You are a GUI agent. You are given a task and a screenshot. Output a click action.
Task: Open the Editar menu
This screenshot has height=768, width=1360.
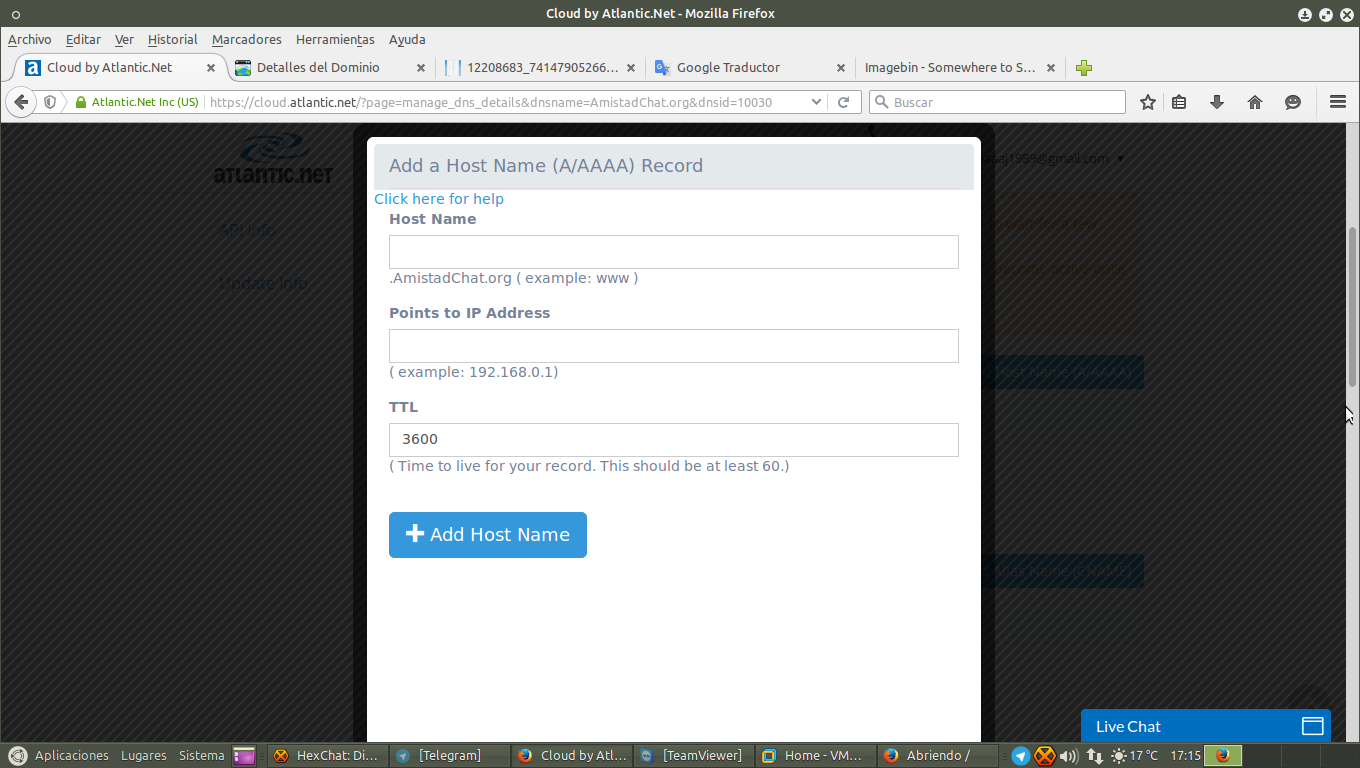pos(83,39)
